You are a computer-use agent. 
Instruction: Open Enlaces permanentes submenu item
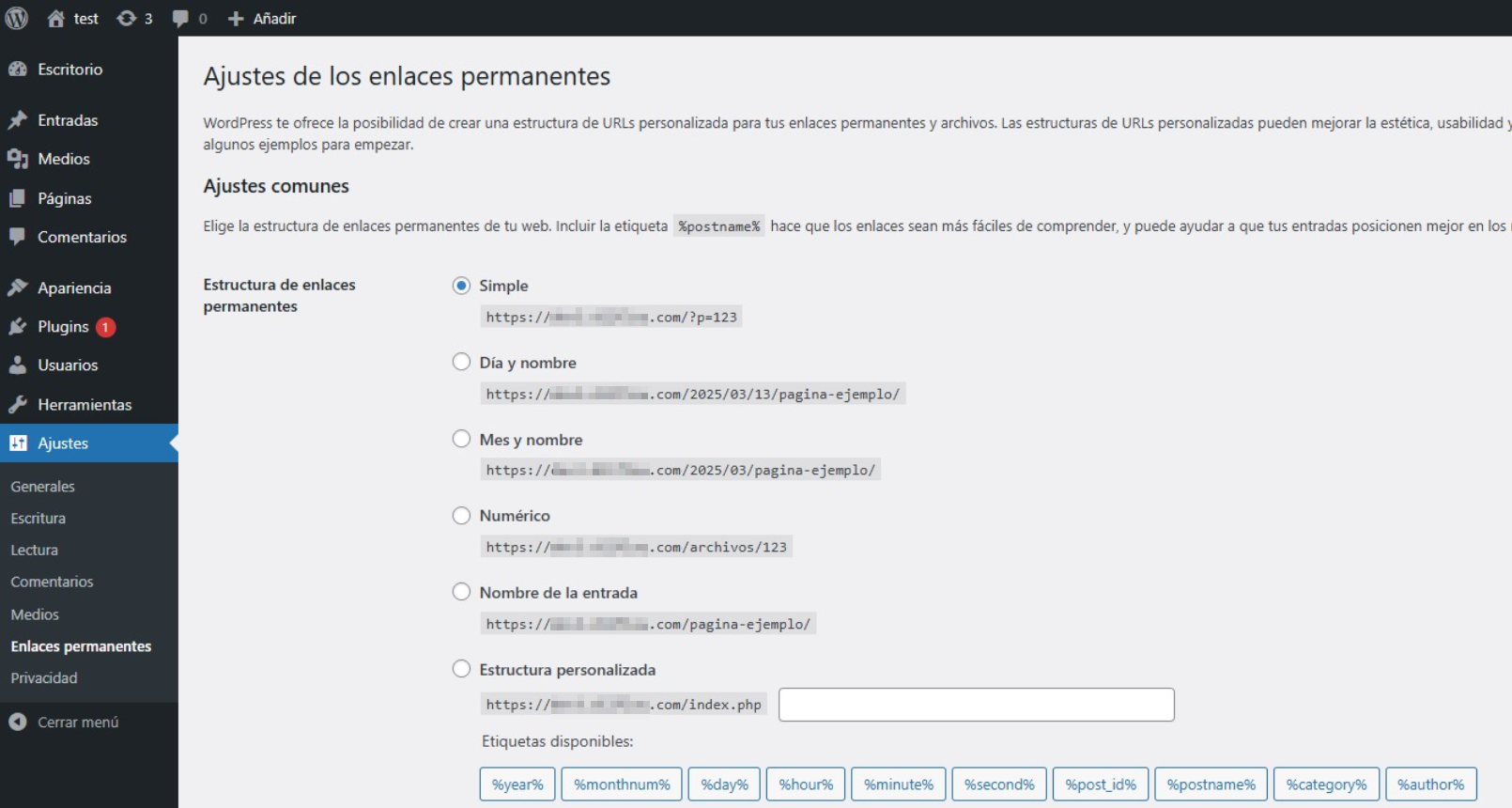(81, 645)
